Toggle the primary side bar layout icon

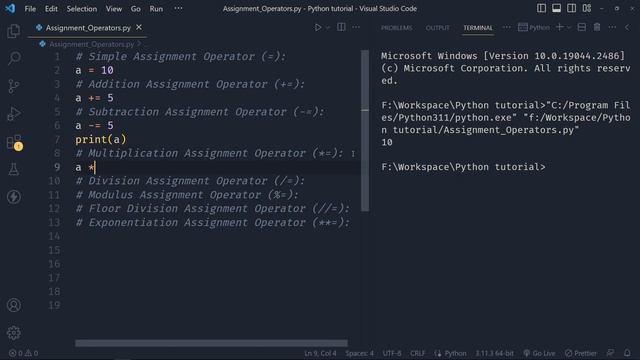tap(541, 8)
